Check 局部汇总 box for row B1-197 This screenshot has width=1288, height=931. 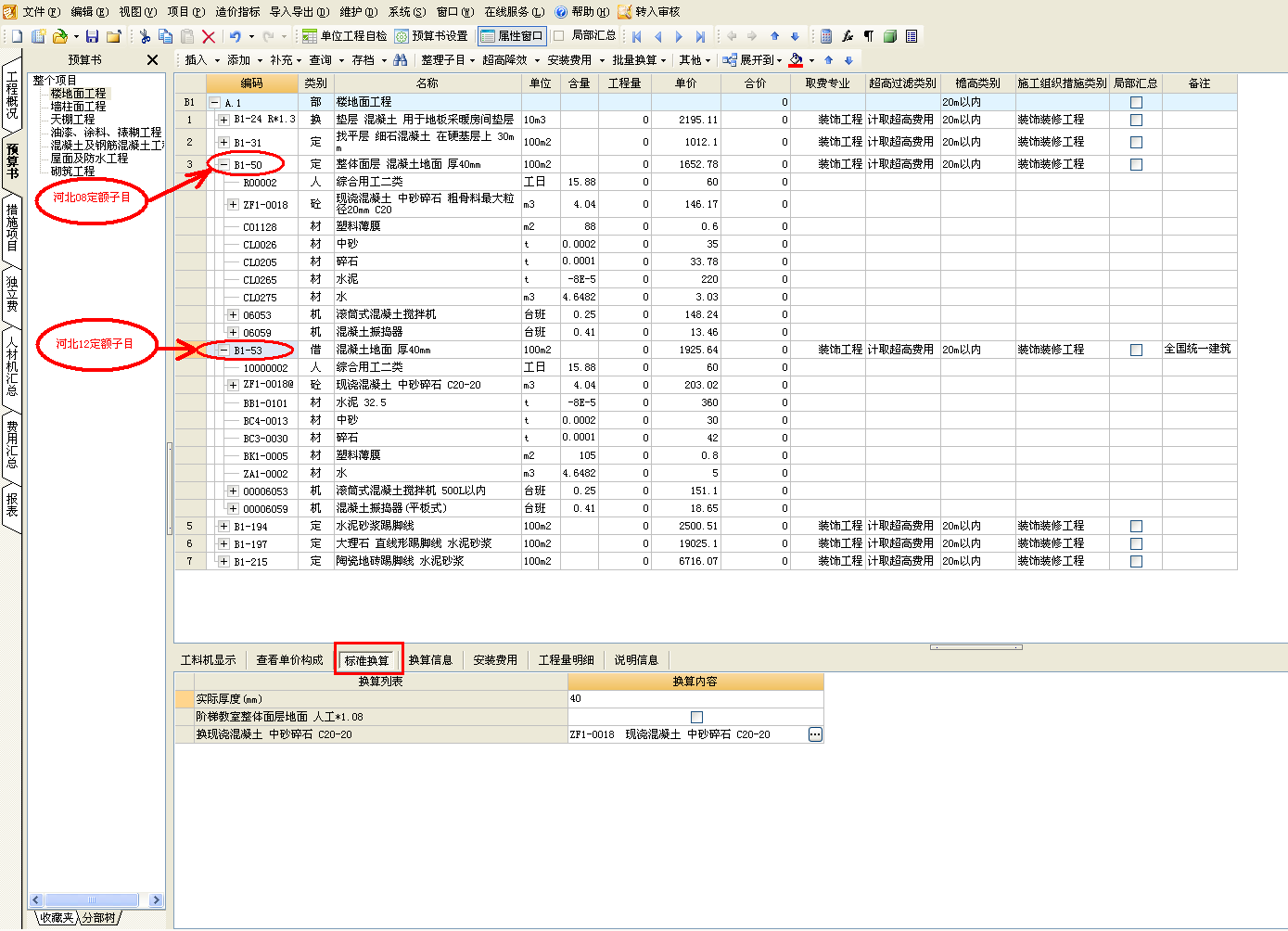tap(1136, 543)
